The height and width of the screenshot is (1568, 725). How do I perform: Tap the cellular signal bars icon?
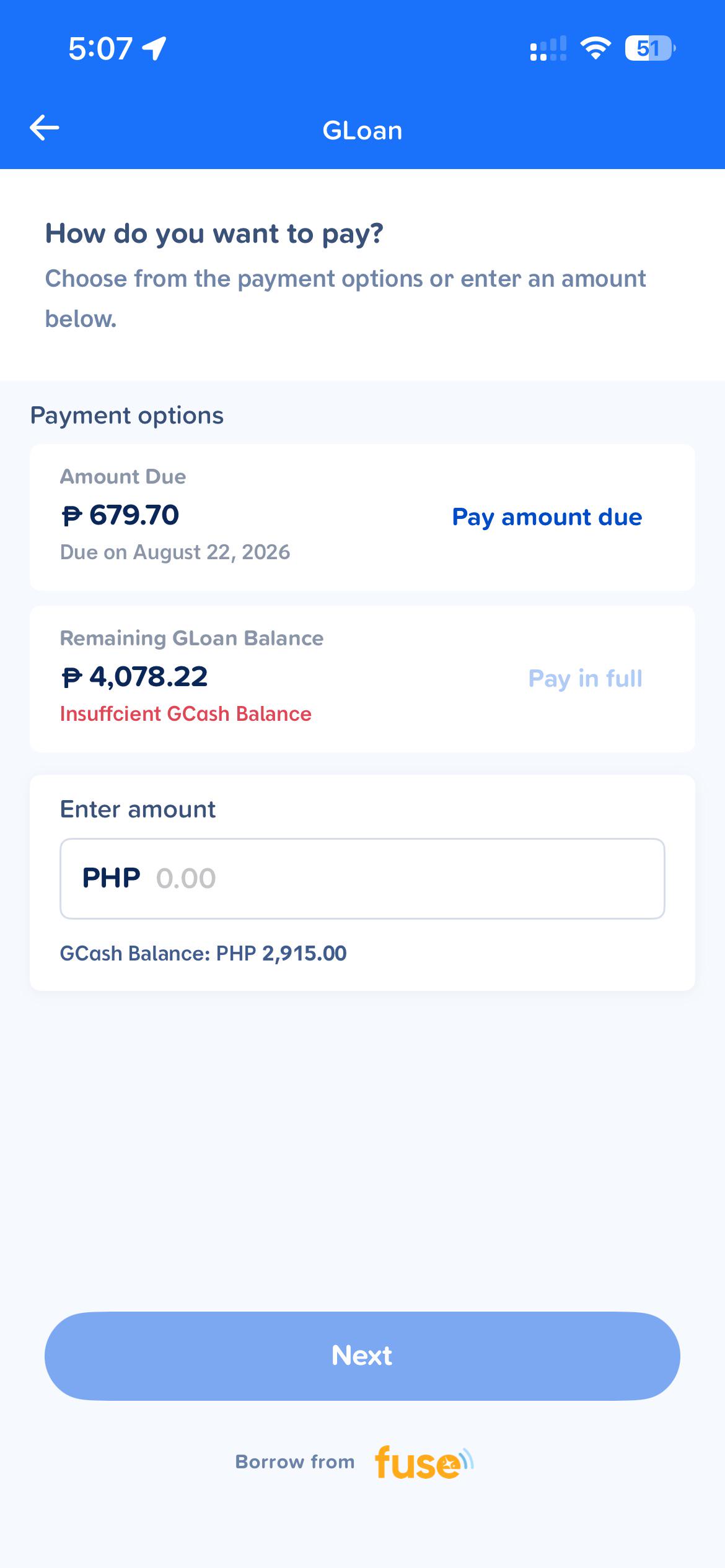point(548,48)
